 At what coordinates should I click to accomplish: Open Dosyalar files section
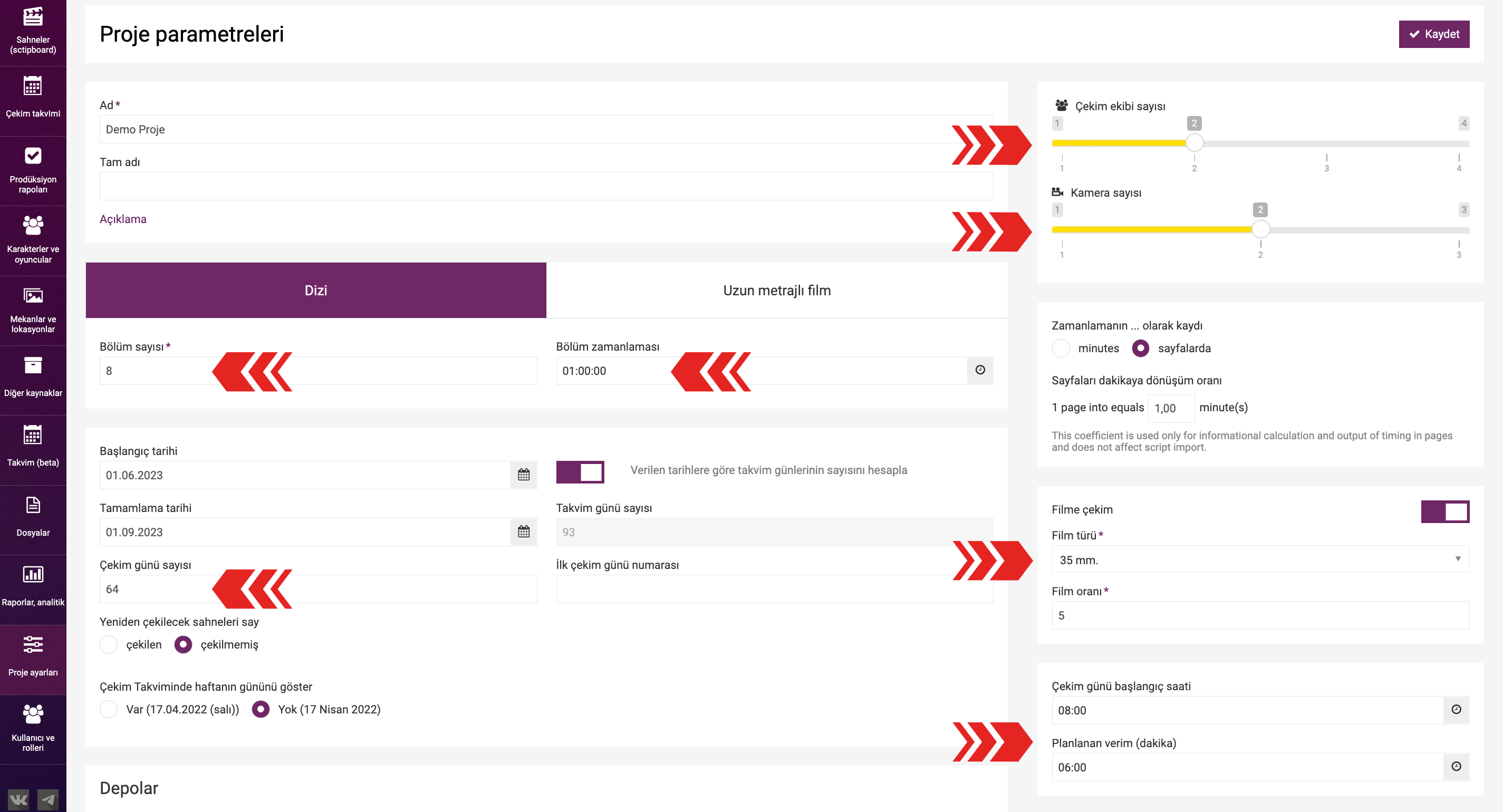(x=33, y=519)
